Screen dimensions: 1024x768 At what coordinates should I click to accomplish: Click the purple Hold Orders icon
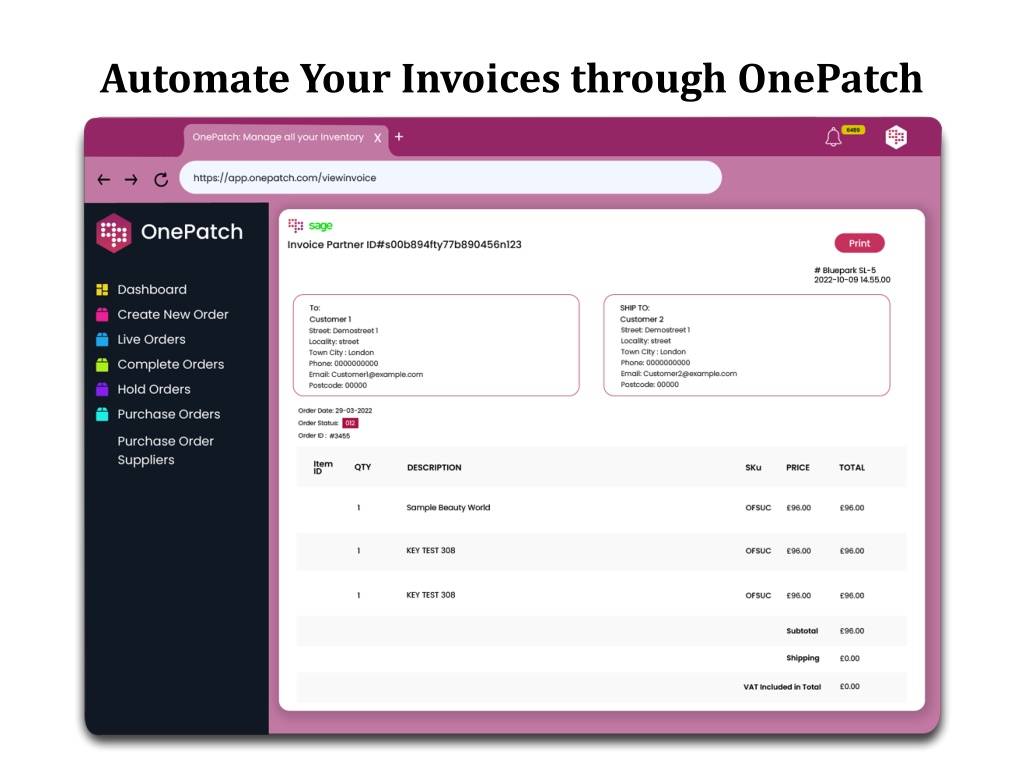[102, 389]
